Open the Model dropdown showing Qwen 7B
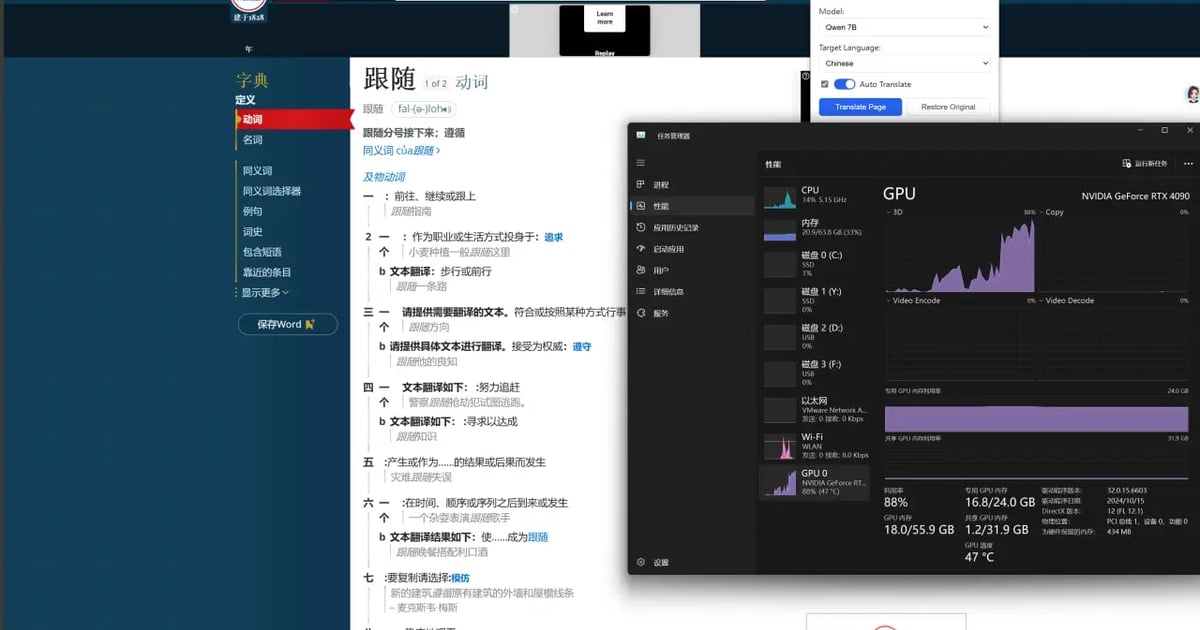Image resolution: width=1200 pixels, height=630 pixels. pos(904,27)
